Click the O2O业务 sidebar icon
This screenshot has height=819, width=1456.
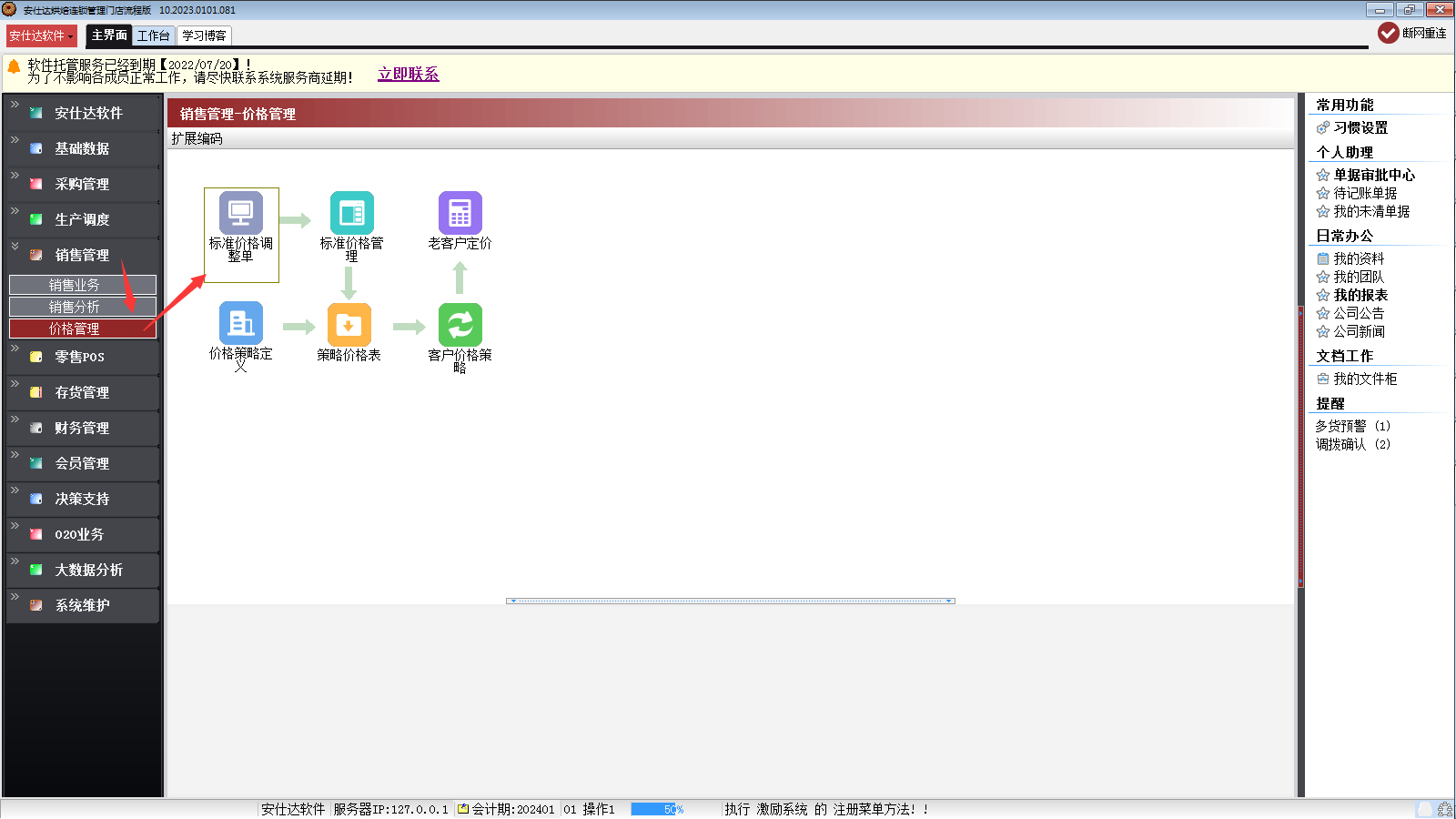[x=36, y=534]
